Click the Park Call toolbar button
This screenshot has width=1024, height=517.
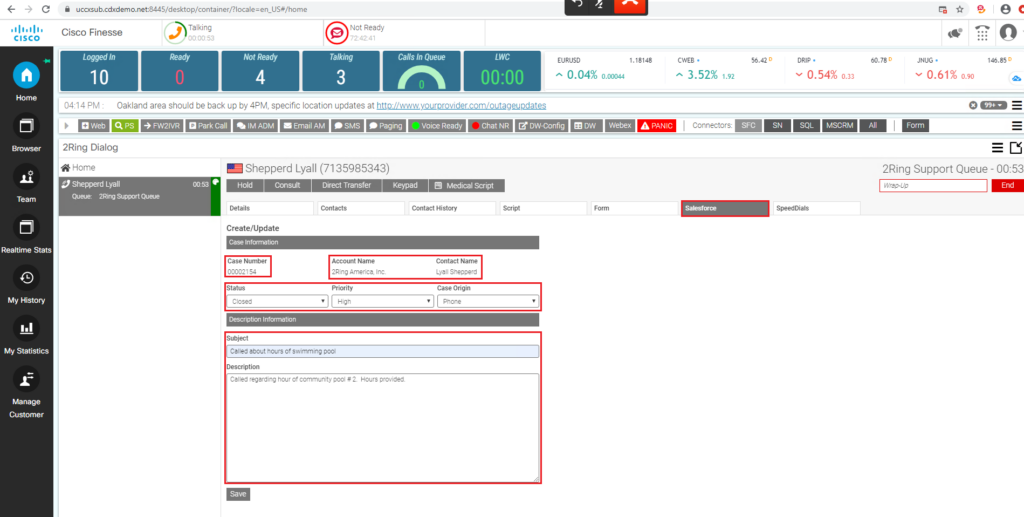point(208,126)
